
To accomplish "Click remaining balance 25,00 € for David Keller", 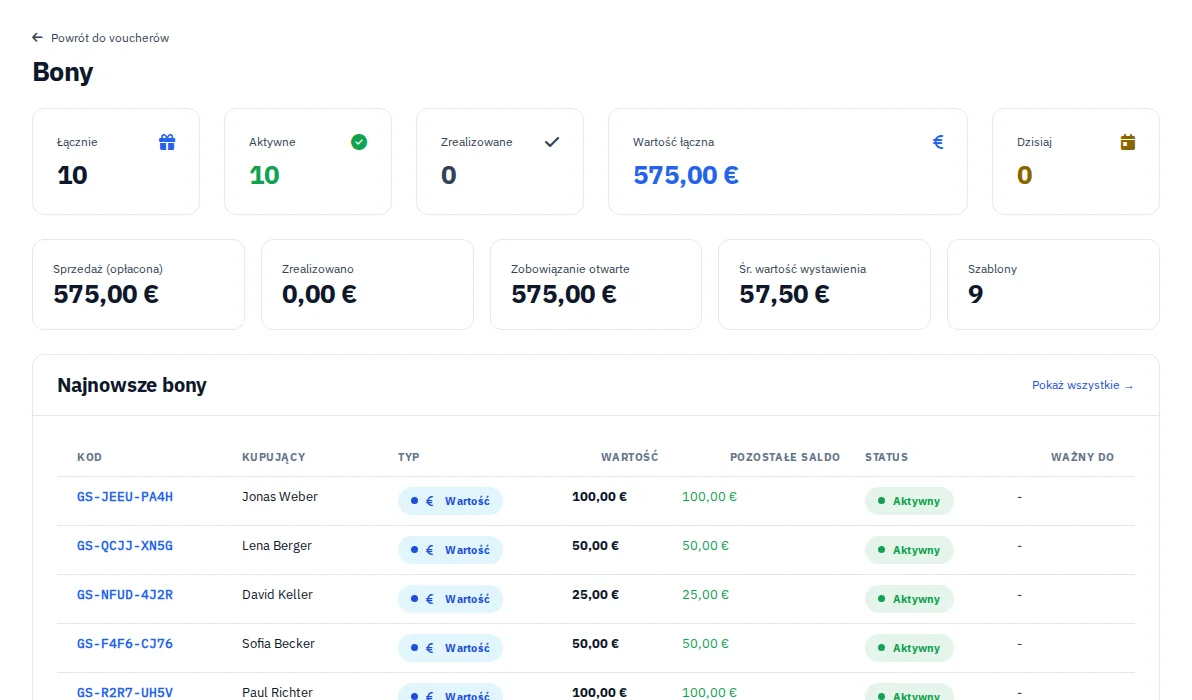I will tap(705, 595).
